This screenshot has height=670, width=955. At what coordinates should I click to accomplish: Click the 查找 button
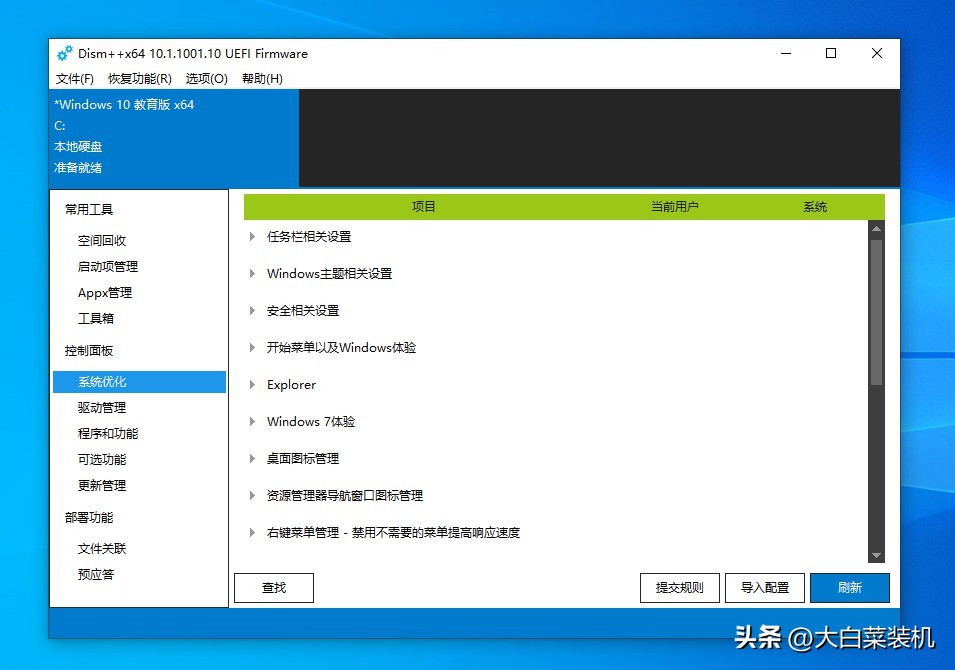click(273, 588)
